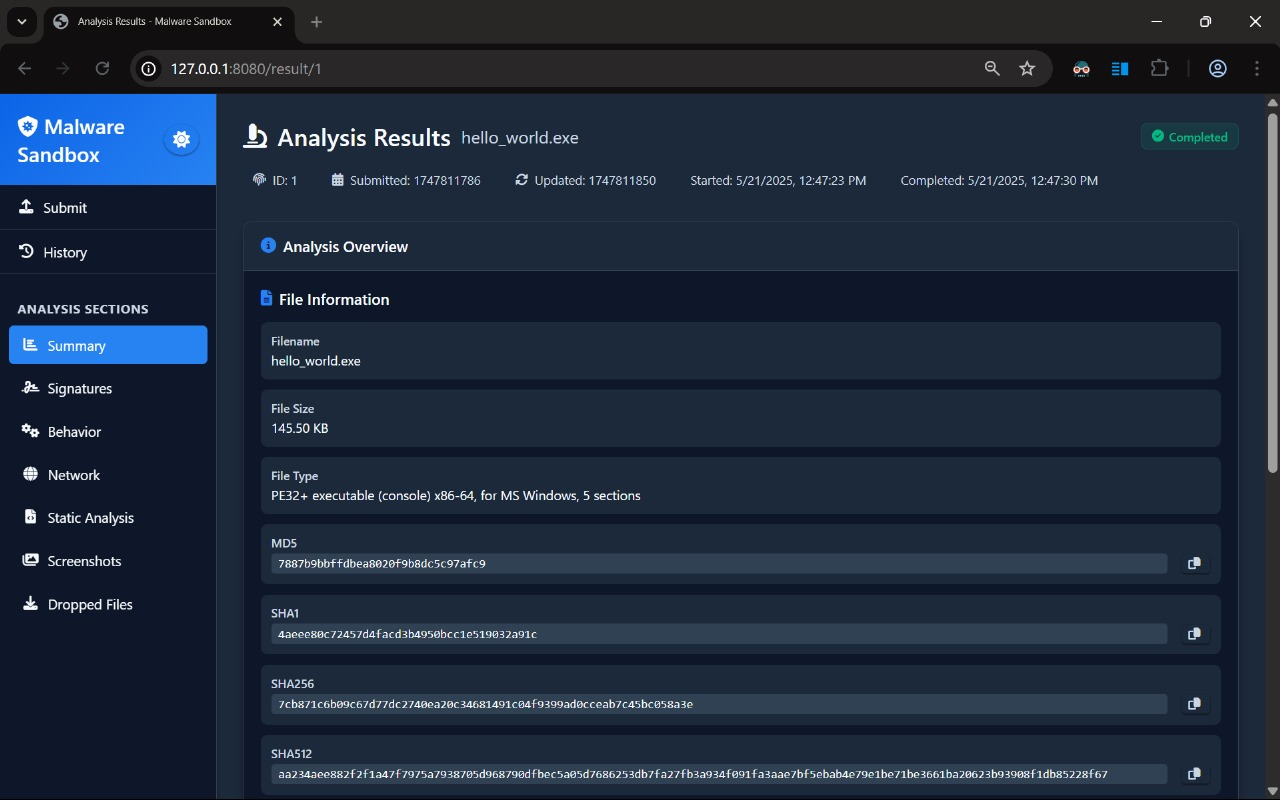Viewport: 1280px width, 800px height.
Task: Click the spy-glasses extension icon in toolbar
Action: point(1081,68)
